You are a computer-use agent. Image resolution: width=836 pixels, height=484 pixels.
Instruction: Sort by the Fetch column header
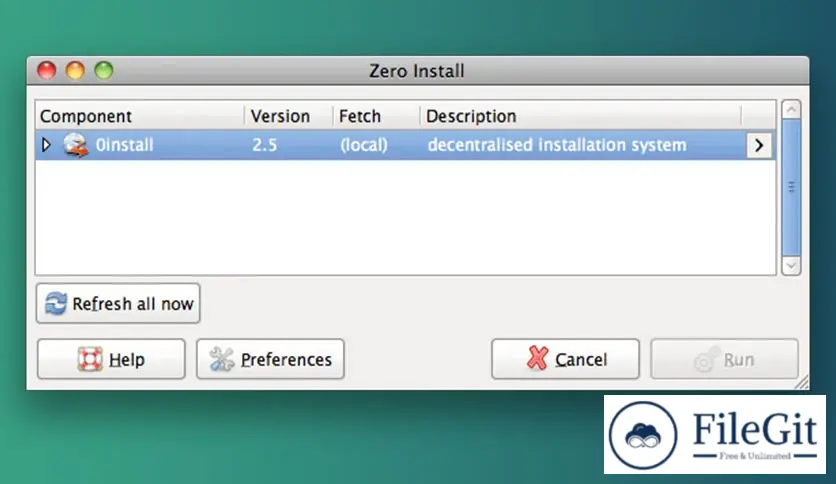coord(376,116)
